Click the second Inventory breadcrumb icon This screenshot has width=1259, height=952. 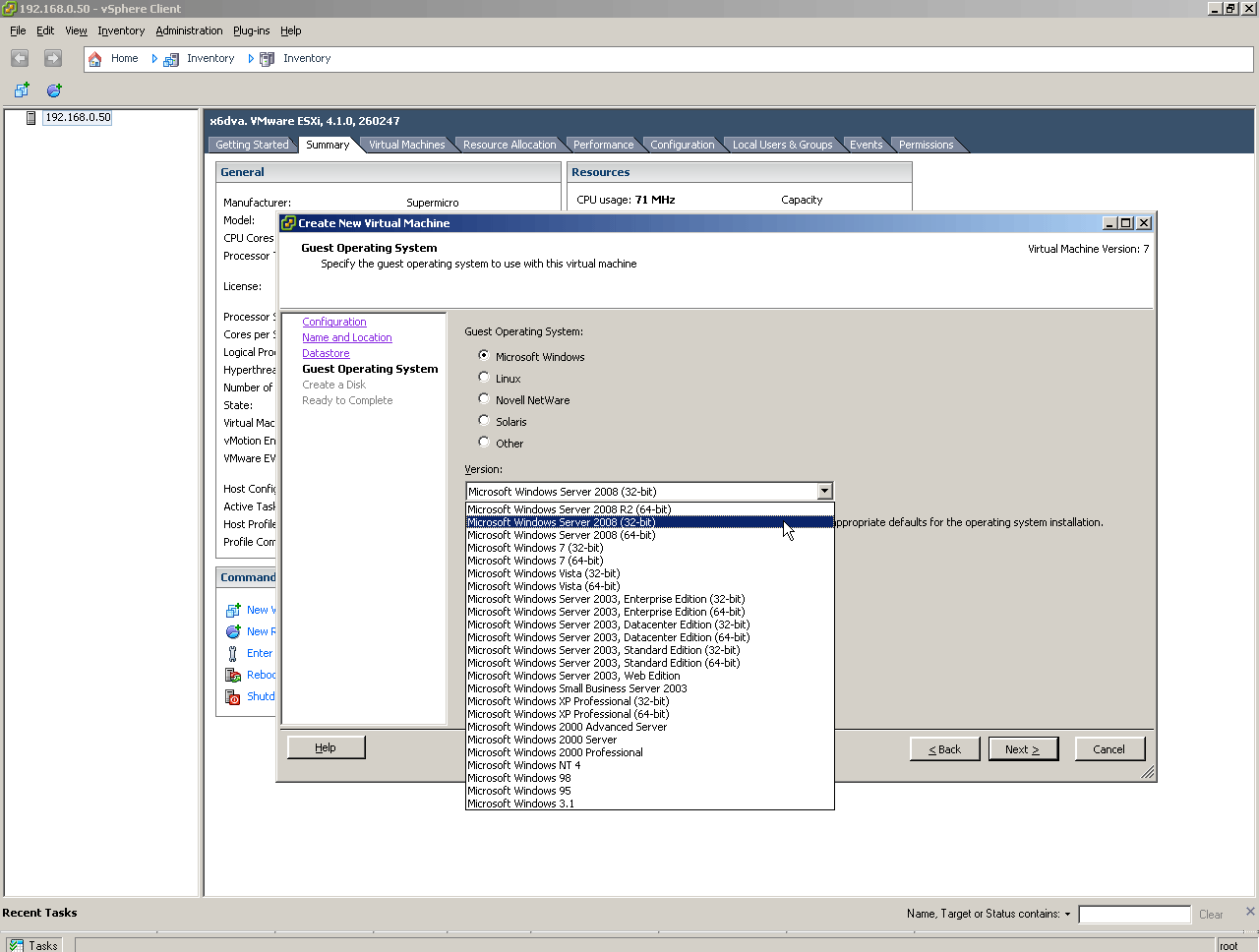[x=267, y=59]
